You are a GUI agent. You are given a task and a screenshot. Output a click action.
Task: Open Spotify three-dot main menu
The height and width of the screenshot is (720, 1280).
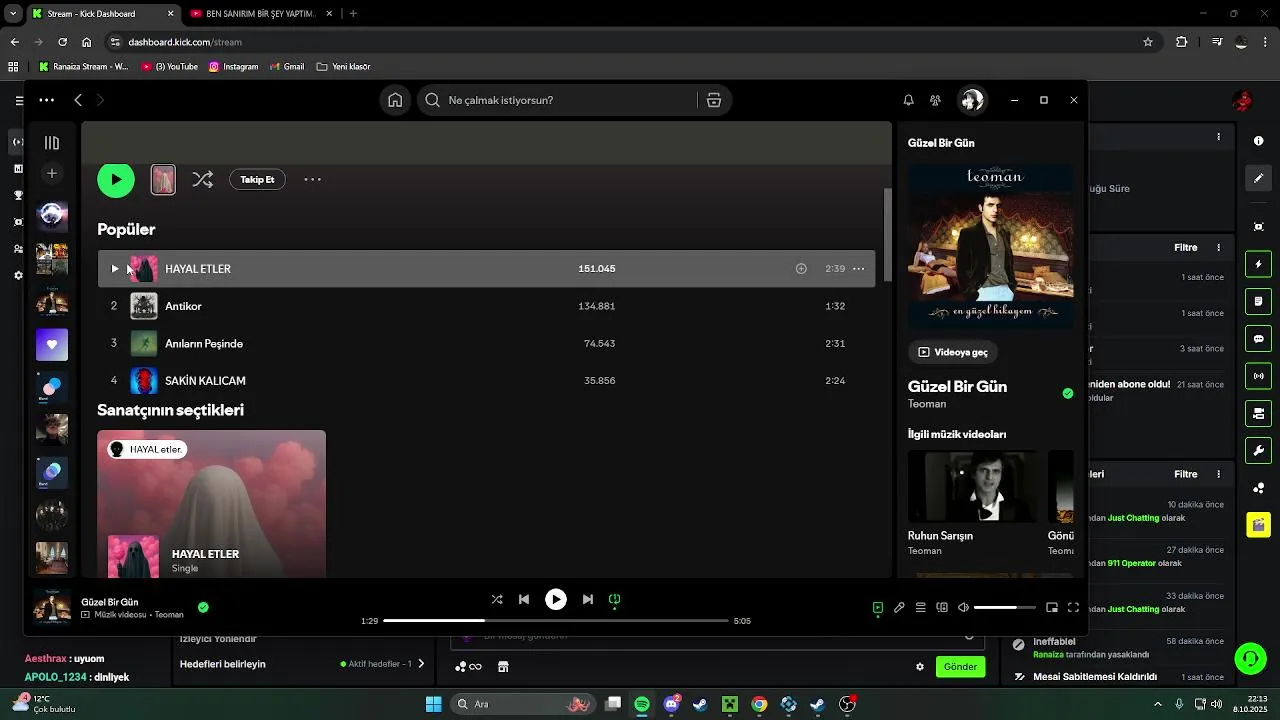click(47, 100)
